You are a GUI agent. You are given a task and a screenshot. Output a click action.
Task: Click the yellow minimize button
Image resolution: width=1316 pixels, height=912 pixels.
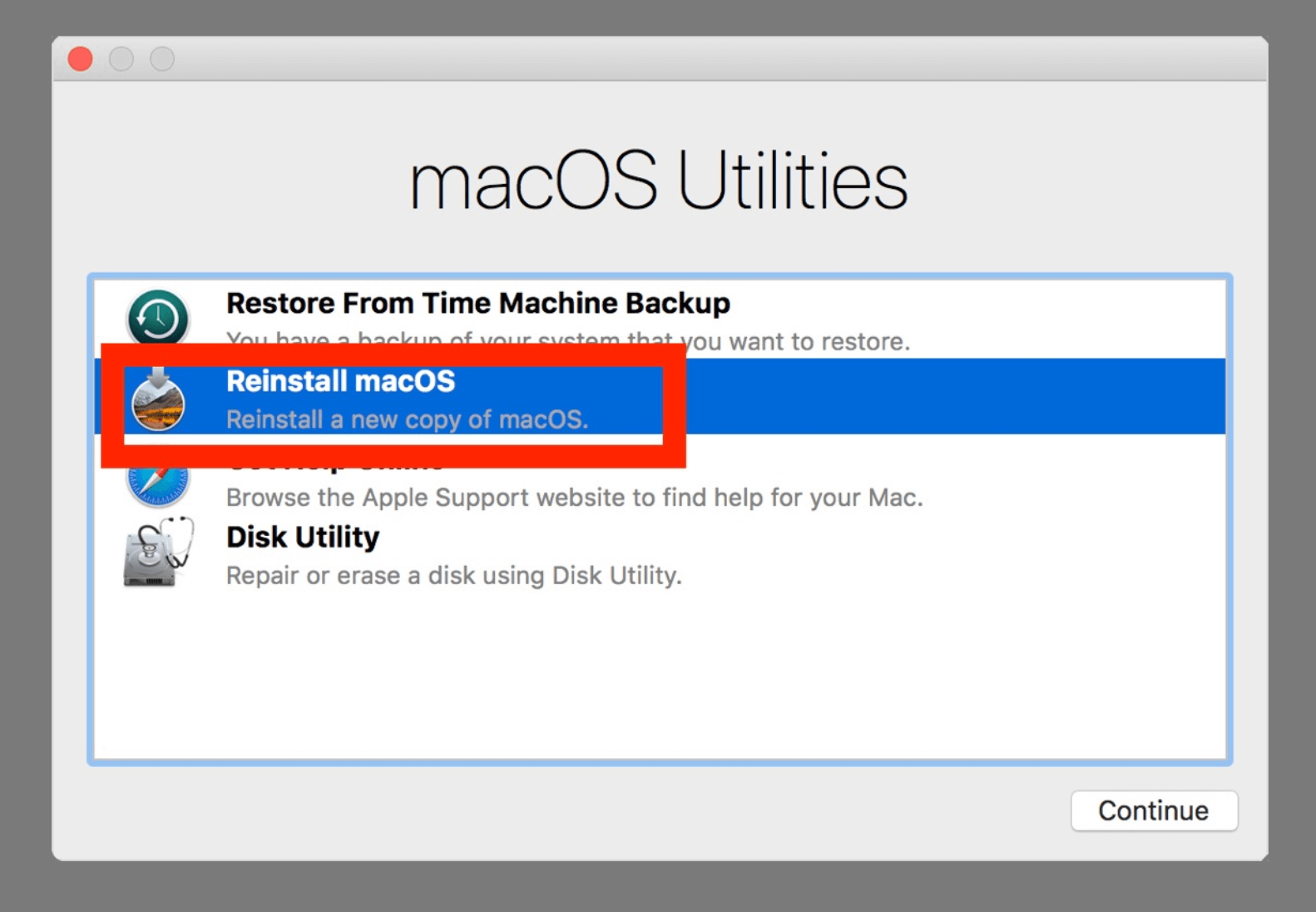pos(121,59)
